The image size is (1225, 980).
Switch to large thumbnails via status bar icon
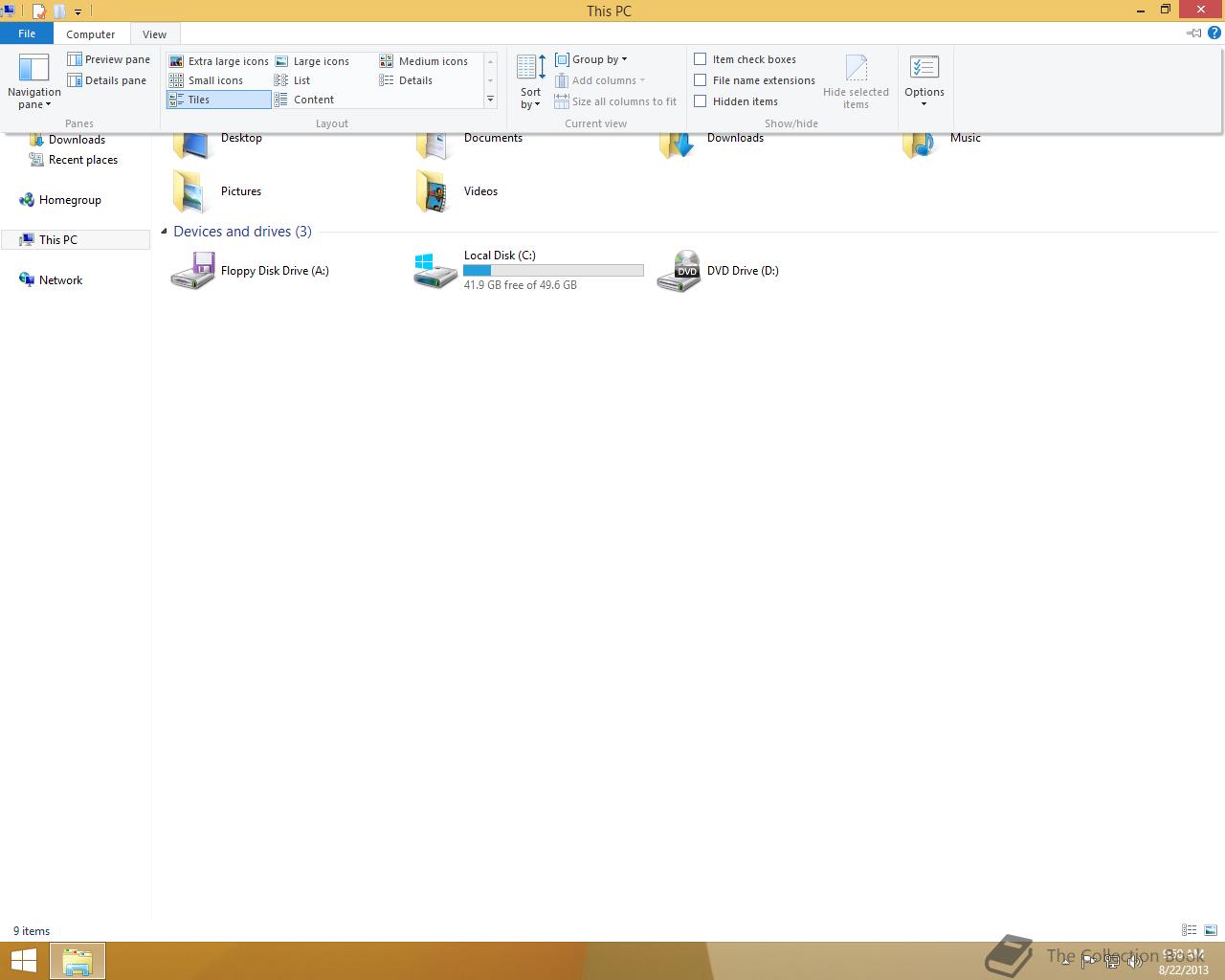point(1211,930)
